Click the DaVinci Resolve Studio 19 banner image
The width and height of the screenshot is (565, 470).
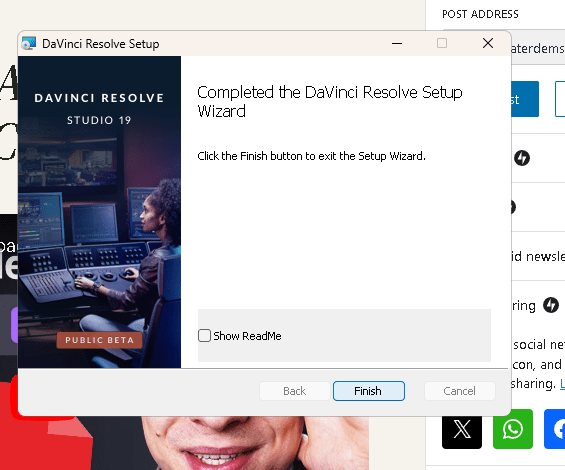[x=99, y=212]
